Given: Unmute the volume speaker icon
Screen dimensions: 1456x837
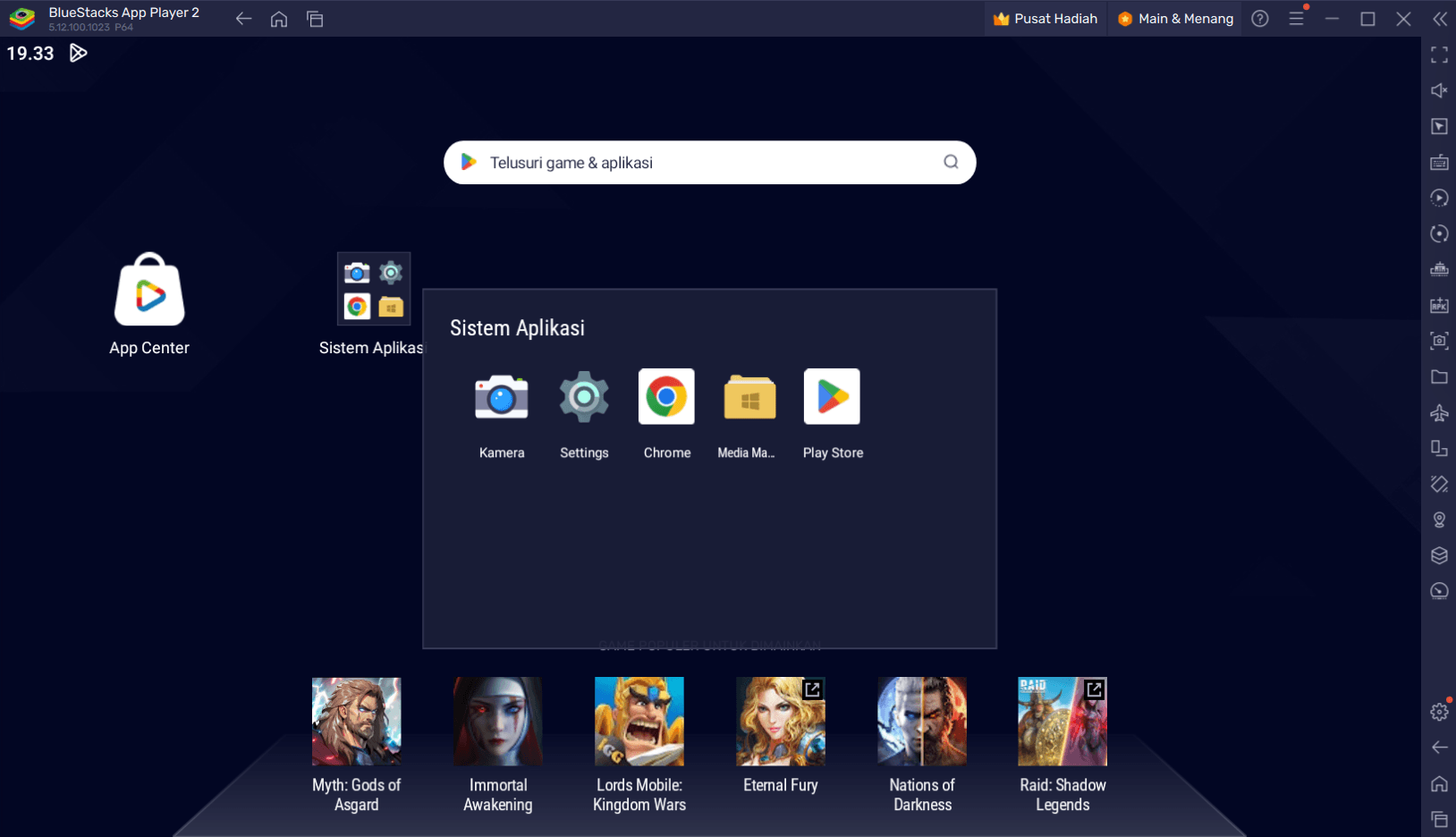Looking at the screenshot, I should [x=1439, y=91].
